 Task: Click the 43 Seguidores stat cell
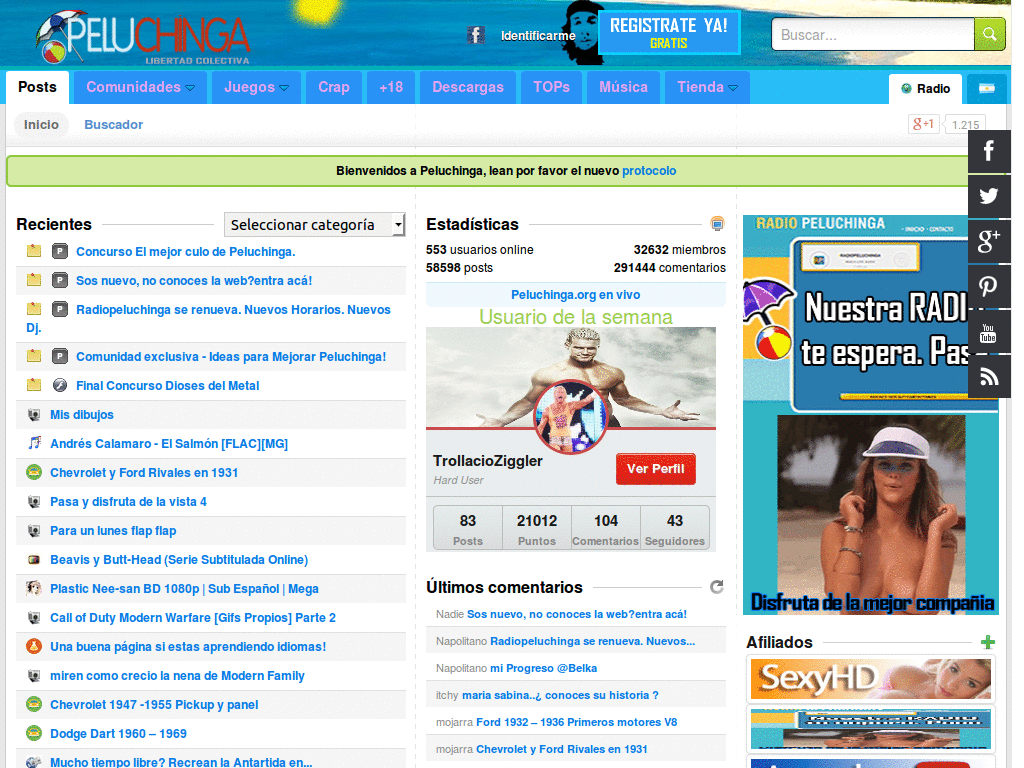point(675,529)
